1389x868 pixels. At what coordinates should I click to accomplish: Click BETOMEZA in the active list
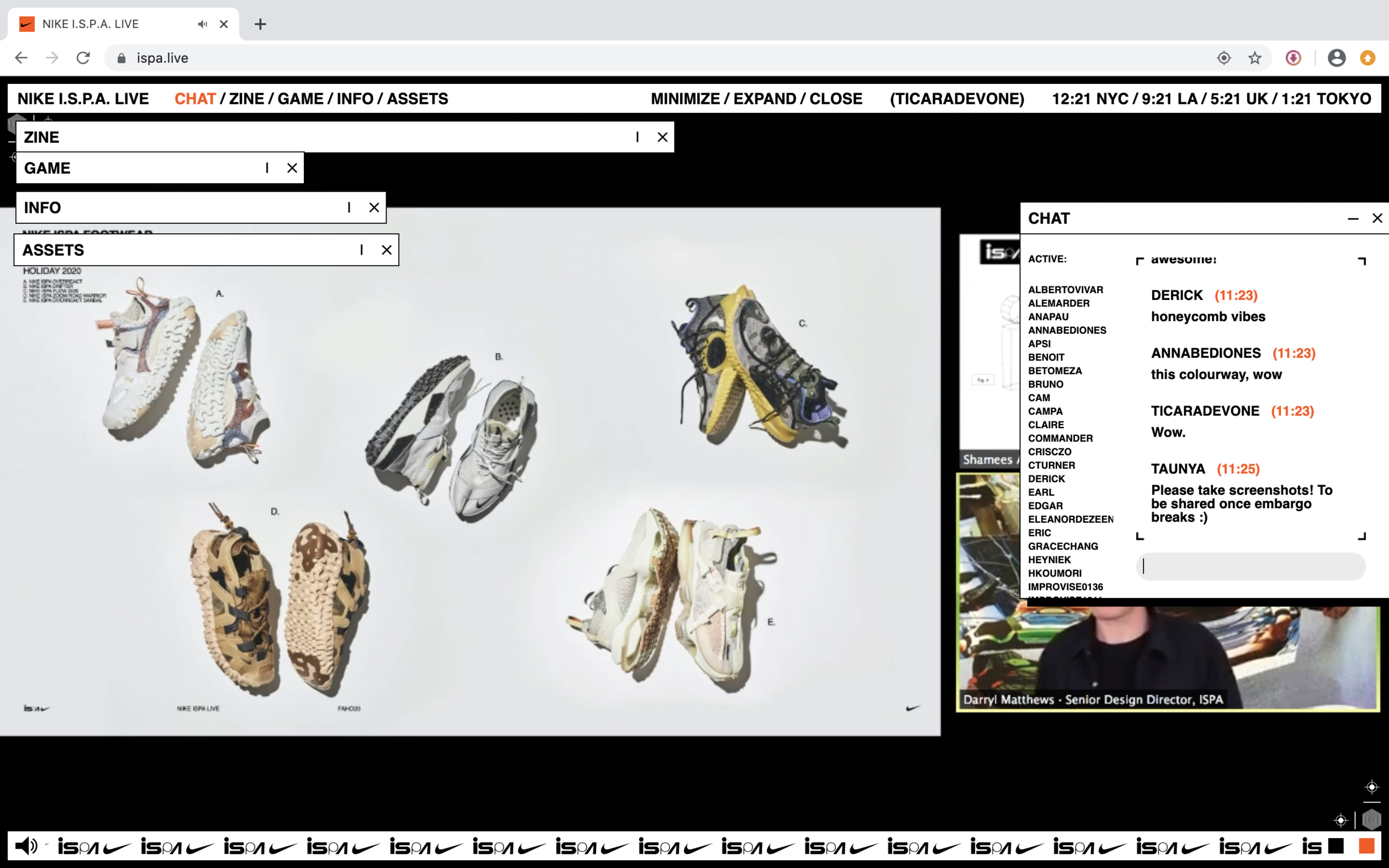[x=1055, y=371]
